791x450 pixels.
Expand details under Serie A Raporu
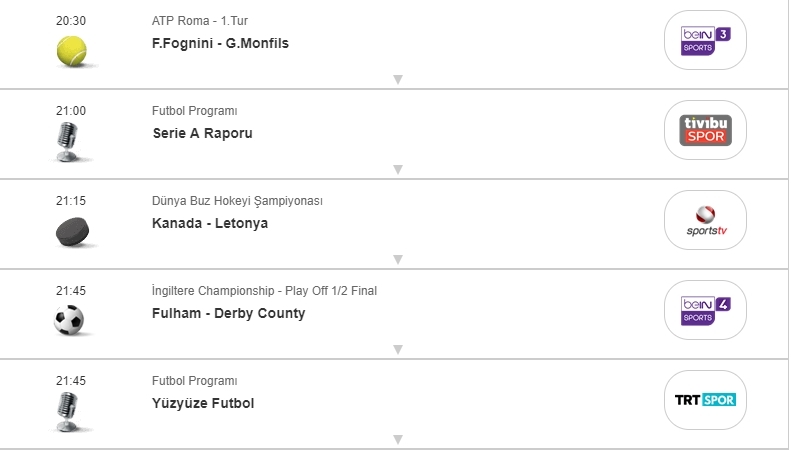tap(397, 170)
